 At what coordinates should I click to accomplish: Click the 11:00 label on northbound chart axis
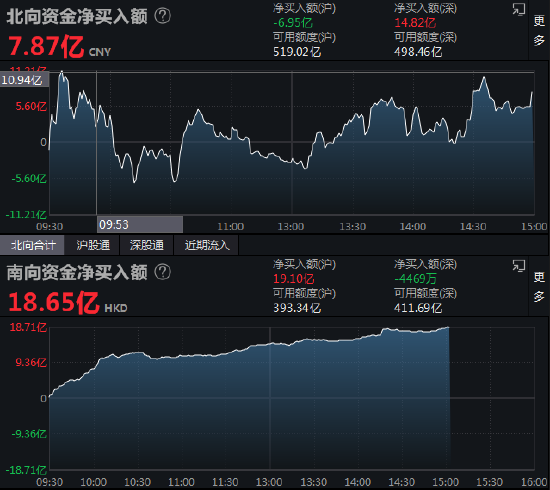point(230,227)
